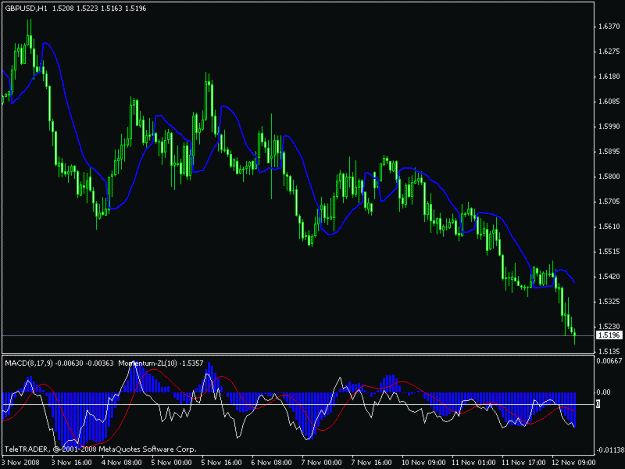Select the 1.6180 price axis label
This screenshot has height=469, width=625.
pos(609,77)
